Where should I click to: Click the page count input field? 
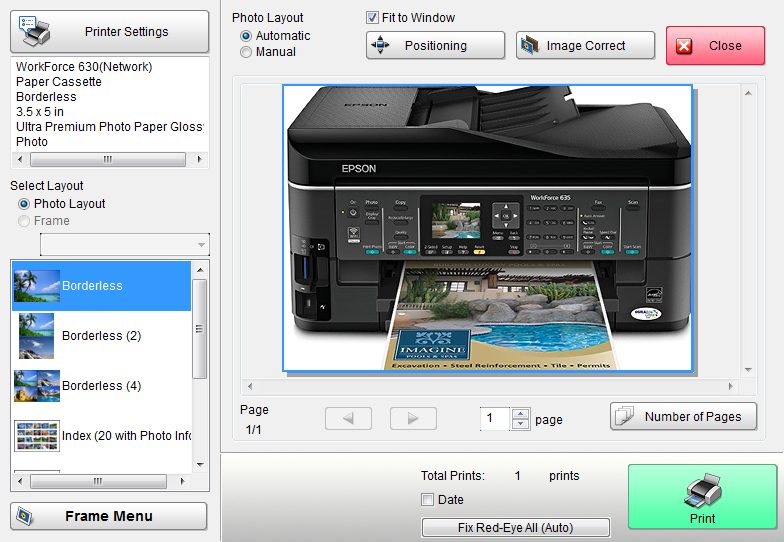[494, 418]
